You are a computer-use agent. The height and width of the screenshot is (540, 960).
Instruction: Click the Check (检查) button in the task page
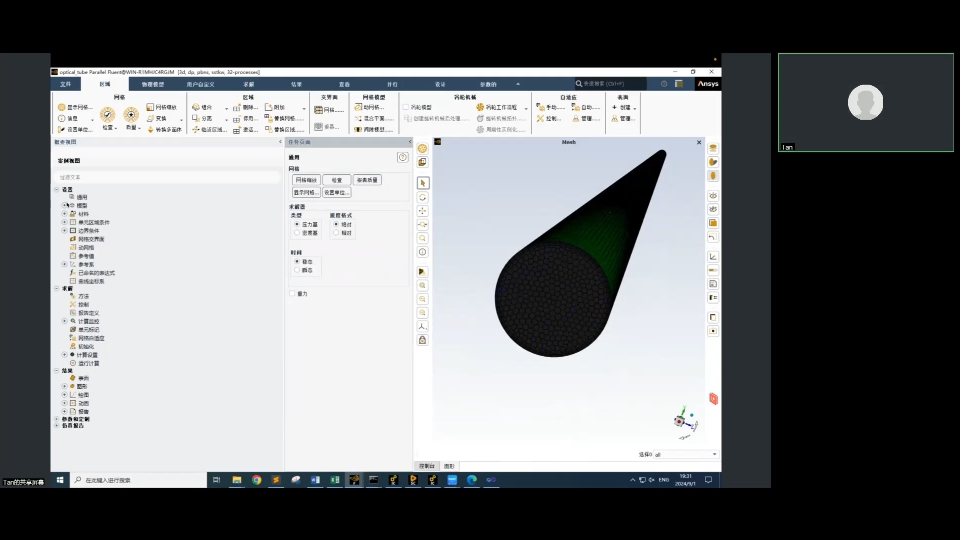tap(337, 180)
